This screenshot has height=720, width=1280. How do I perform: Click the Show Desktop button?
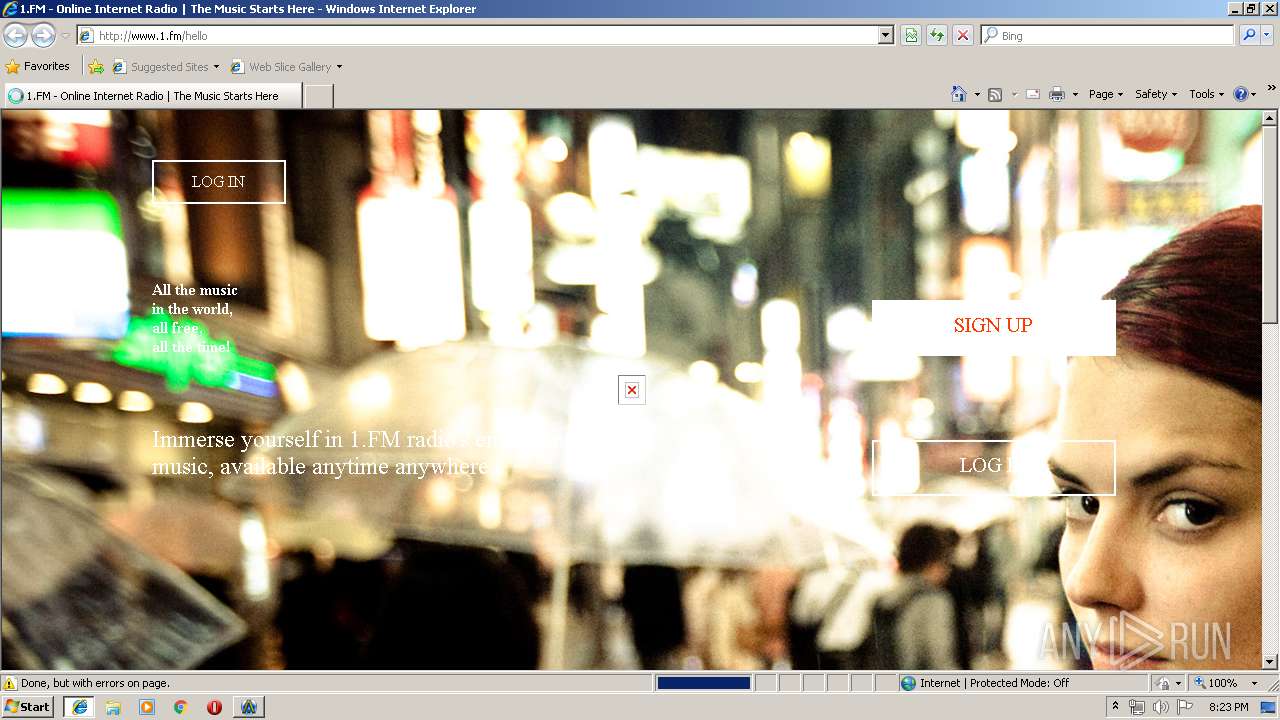point(1269,707)
